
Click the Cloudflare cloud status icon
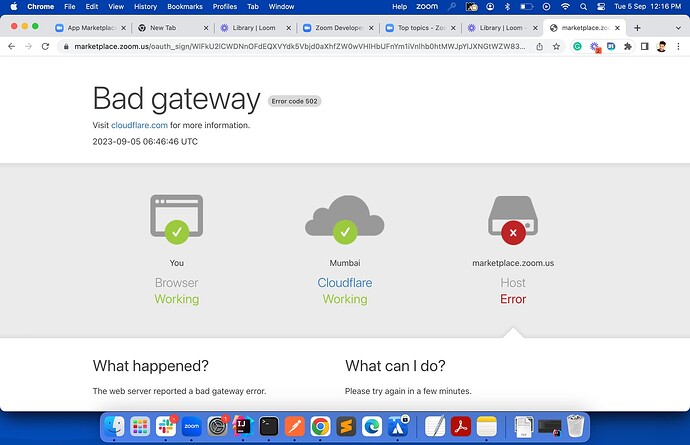(345, 219)
